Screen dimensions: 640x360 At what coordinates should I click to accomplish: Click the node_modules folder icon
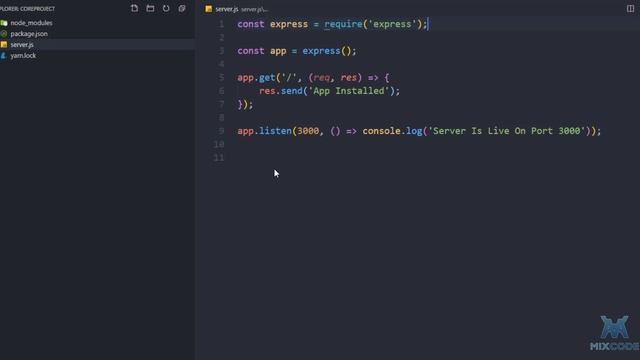4,23
